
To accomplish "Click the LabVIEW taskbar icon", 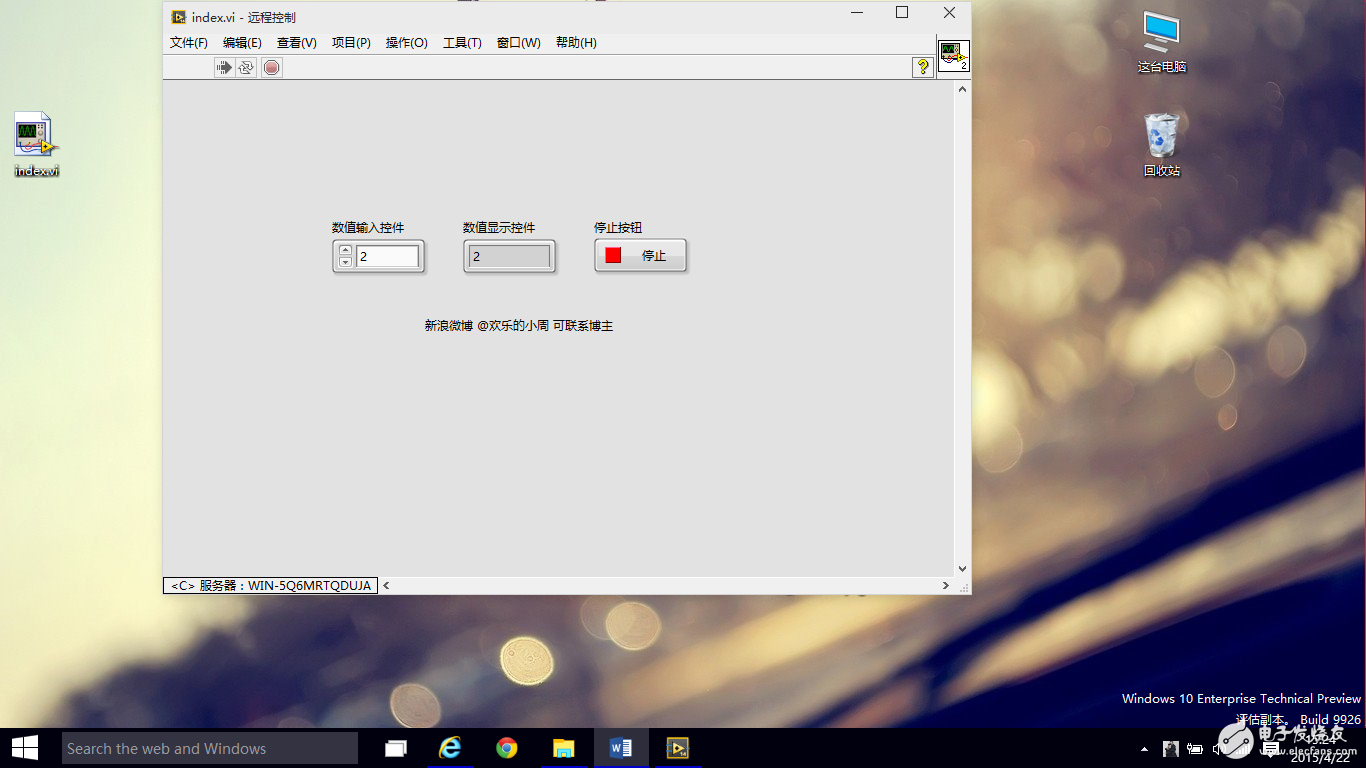I will click(677, 748).
